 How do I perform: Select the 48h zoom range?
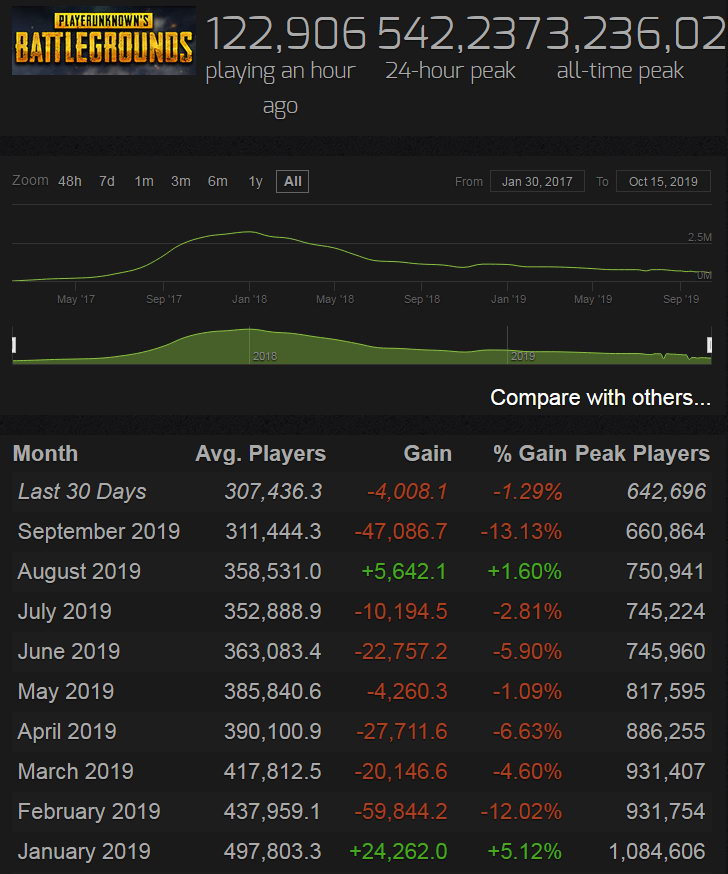point(70,181)
